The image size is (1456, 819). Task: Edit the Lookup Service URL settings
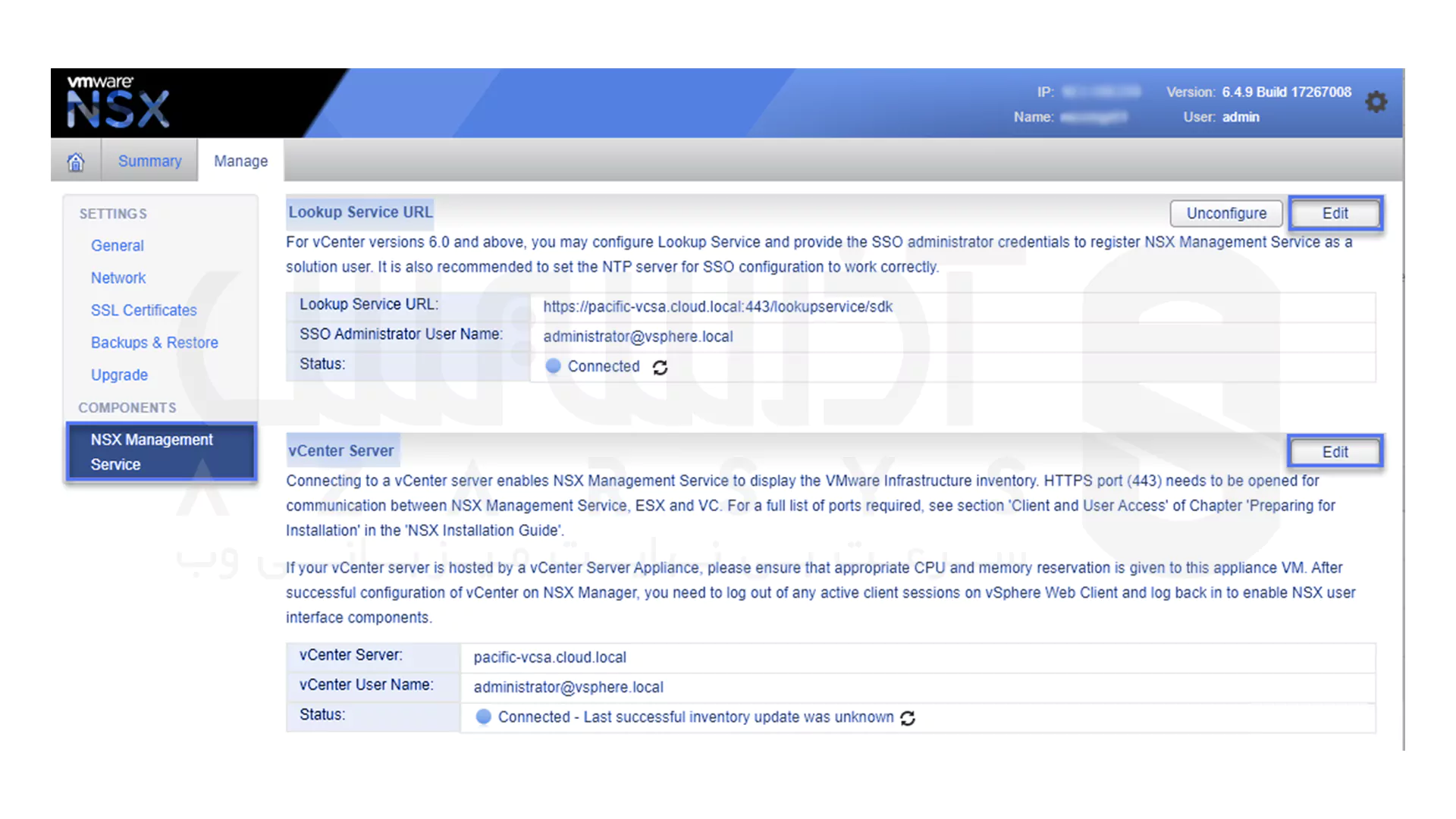1335,213
